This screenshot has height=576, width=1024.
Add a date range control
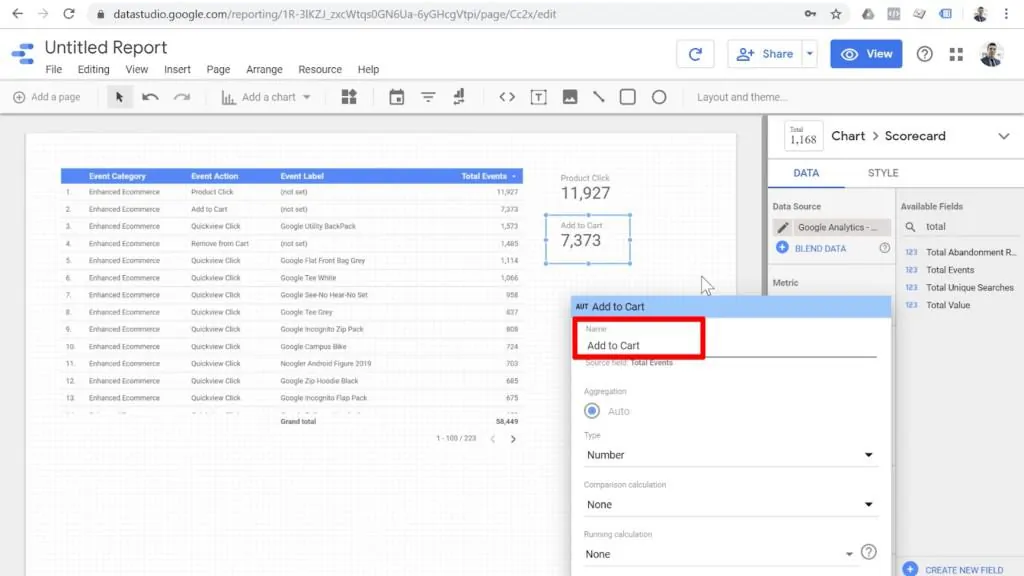(x=397, y=97)
